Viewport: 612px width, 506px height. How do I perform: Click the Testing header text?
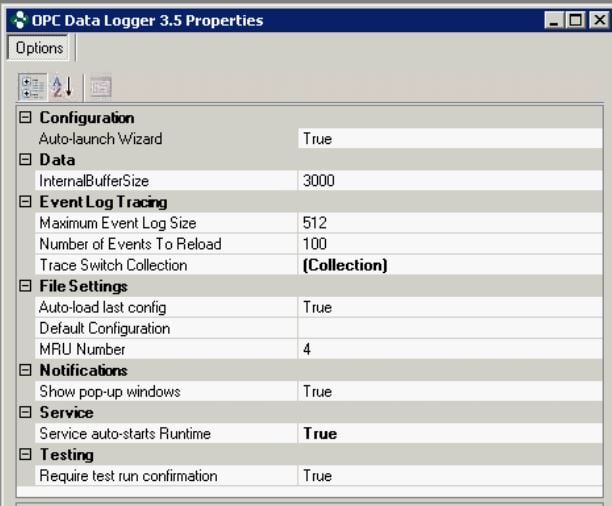pyautogui.click(x=66, y=455)
